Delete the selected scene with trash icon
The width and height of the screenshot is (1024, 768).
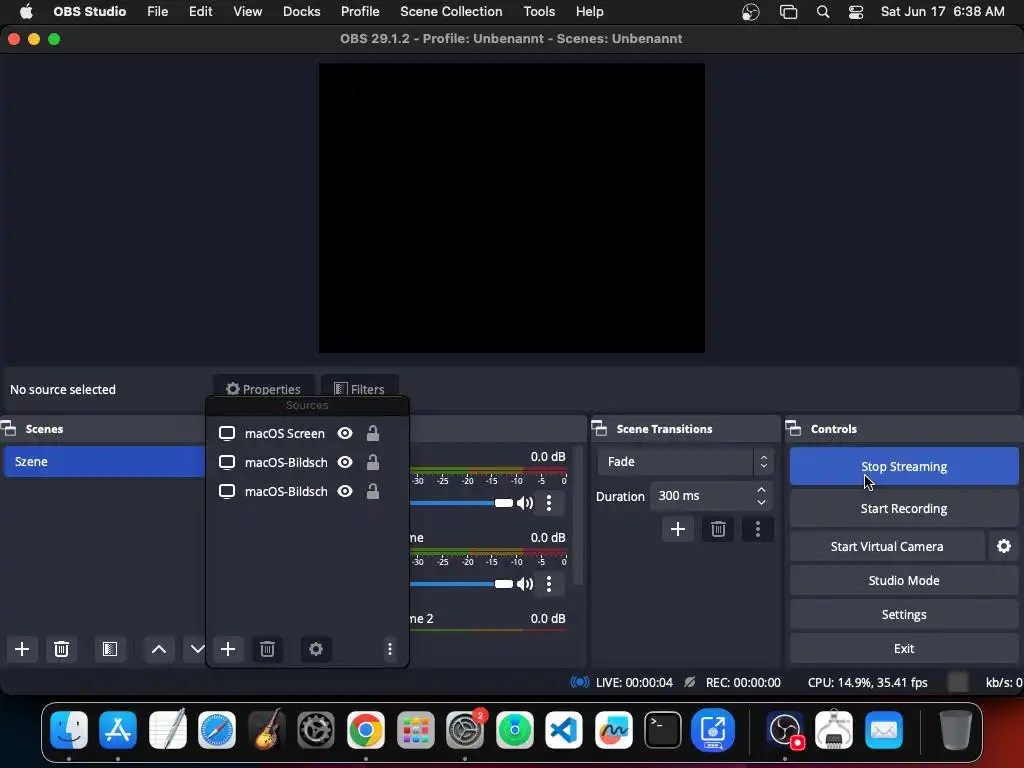pos(61,649)
